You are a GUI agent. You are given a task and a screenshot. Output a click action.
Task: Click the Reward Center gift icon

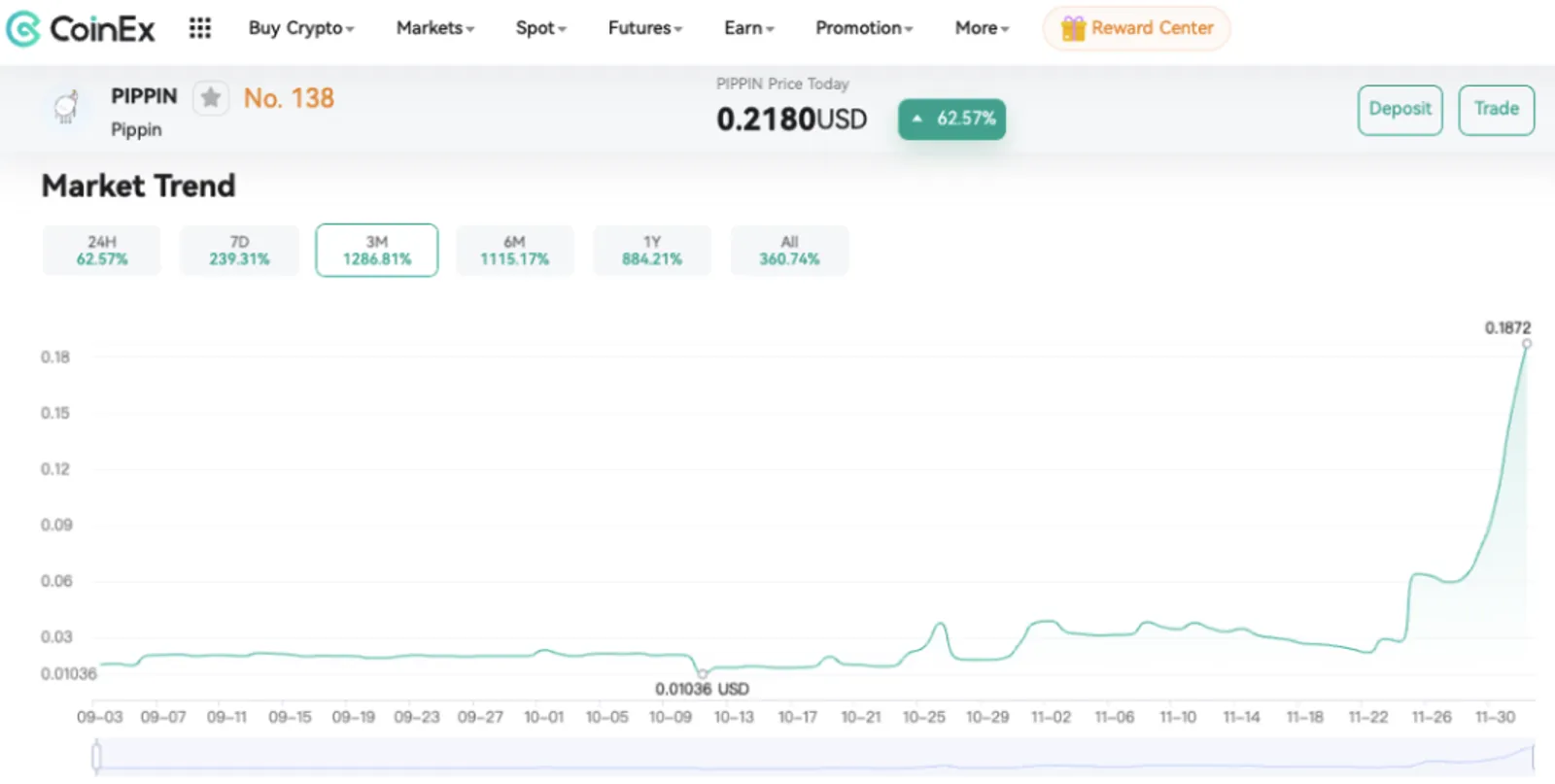tap(1073, 28)
